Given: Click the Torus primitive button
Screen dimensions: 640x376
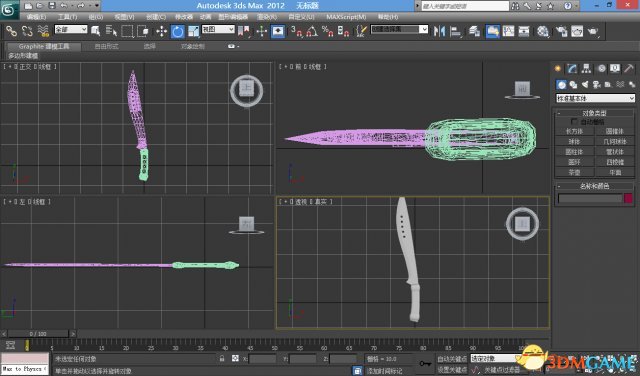Looking at the screenshot, I should (574, 162).
